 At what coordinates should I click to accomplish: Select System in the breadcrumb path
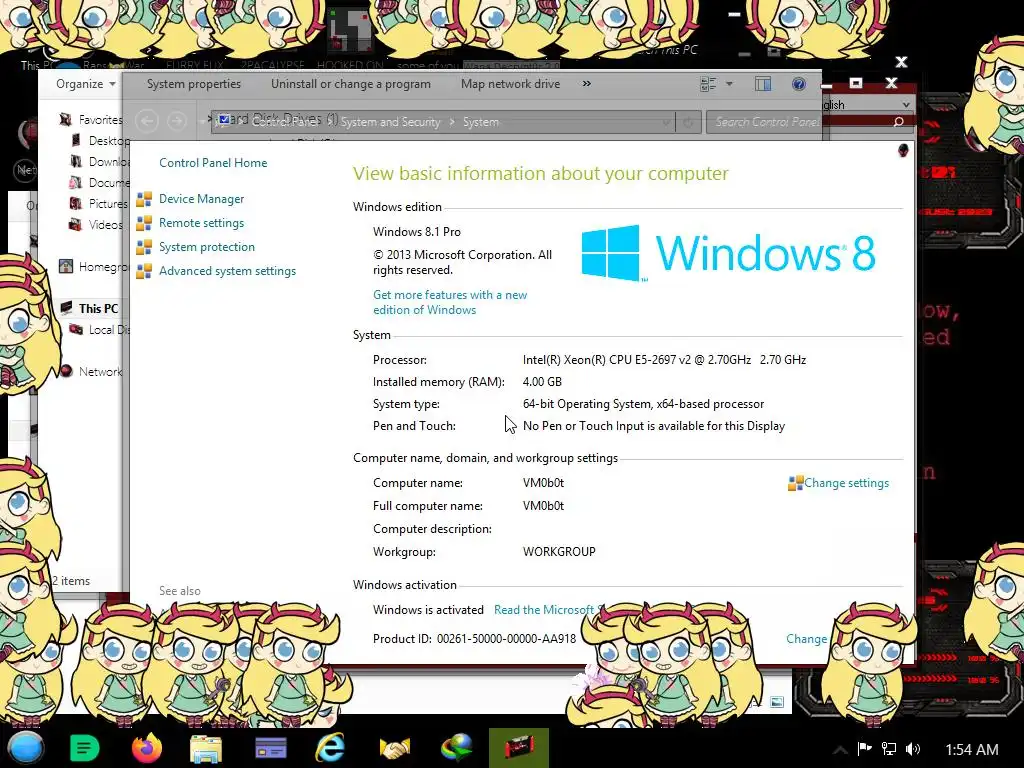click(x=481, y=122)
